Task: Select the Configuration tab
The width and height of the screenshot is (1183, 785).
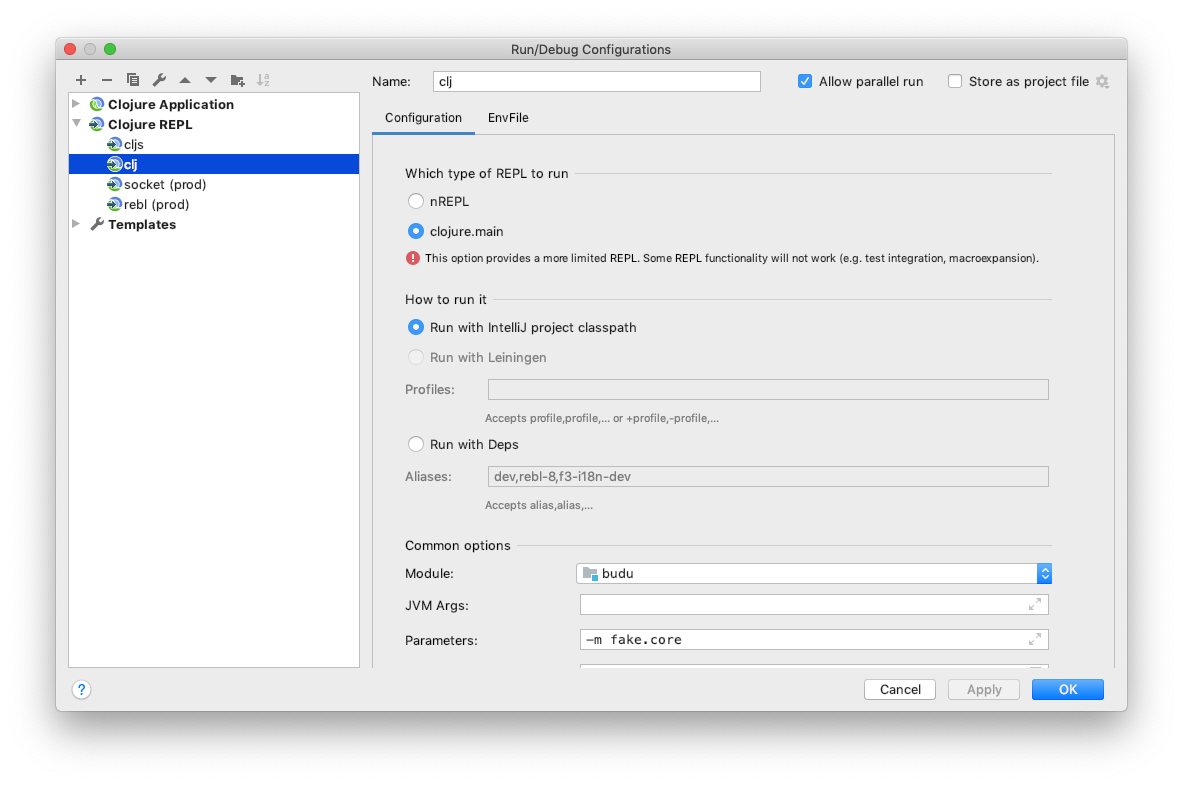Action: [x=423, y=117]
